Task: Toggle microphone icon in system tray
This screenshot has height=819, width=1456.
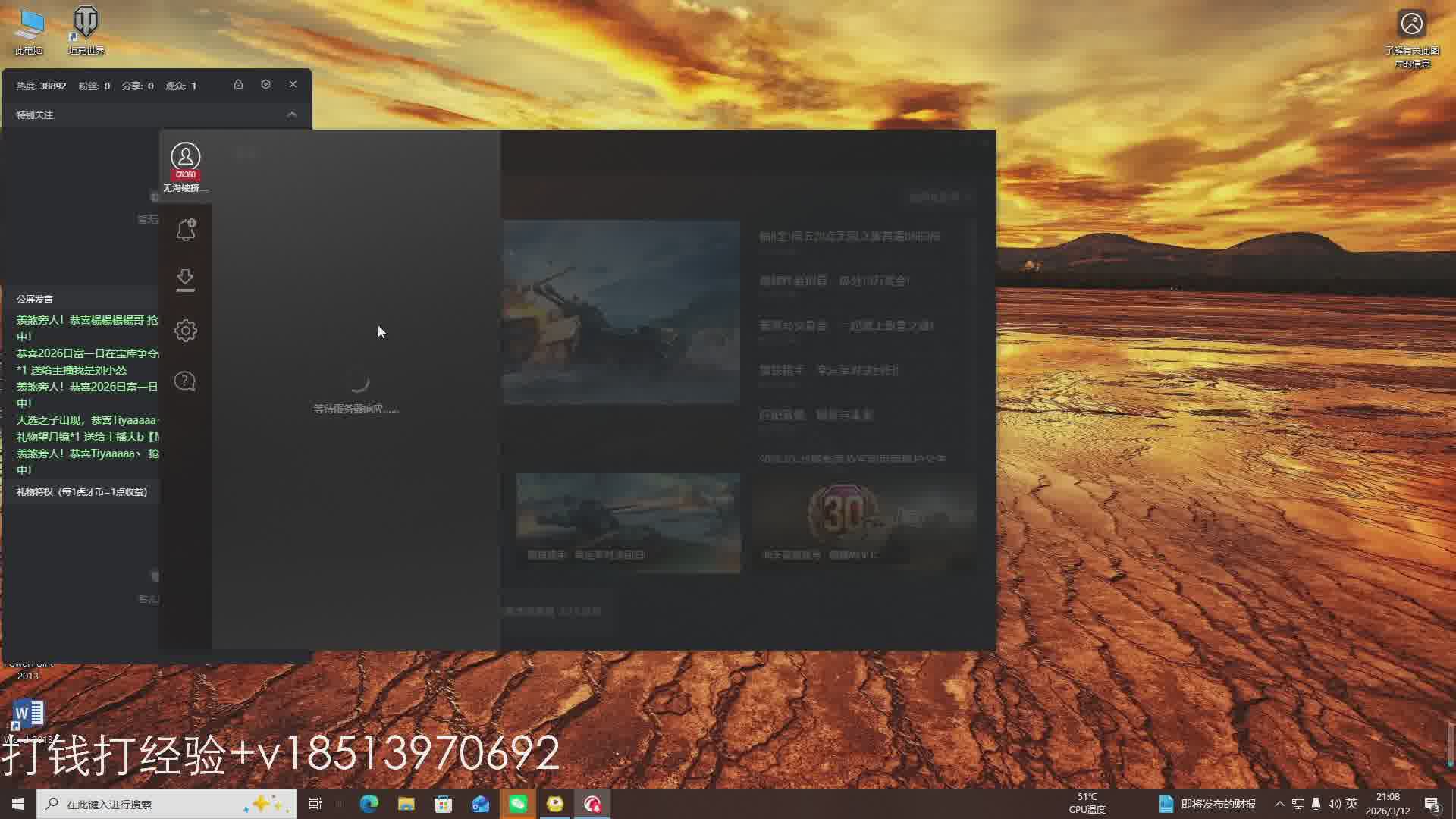Action: (1316, 804)
